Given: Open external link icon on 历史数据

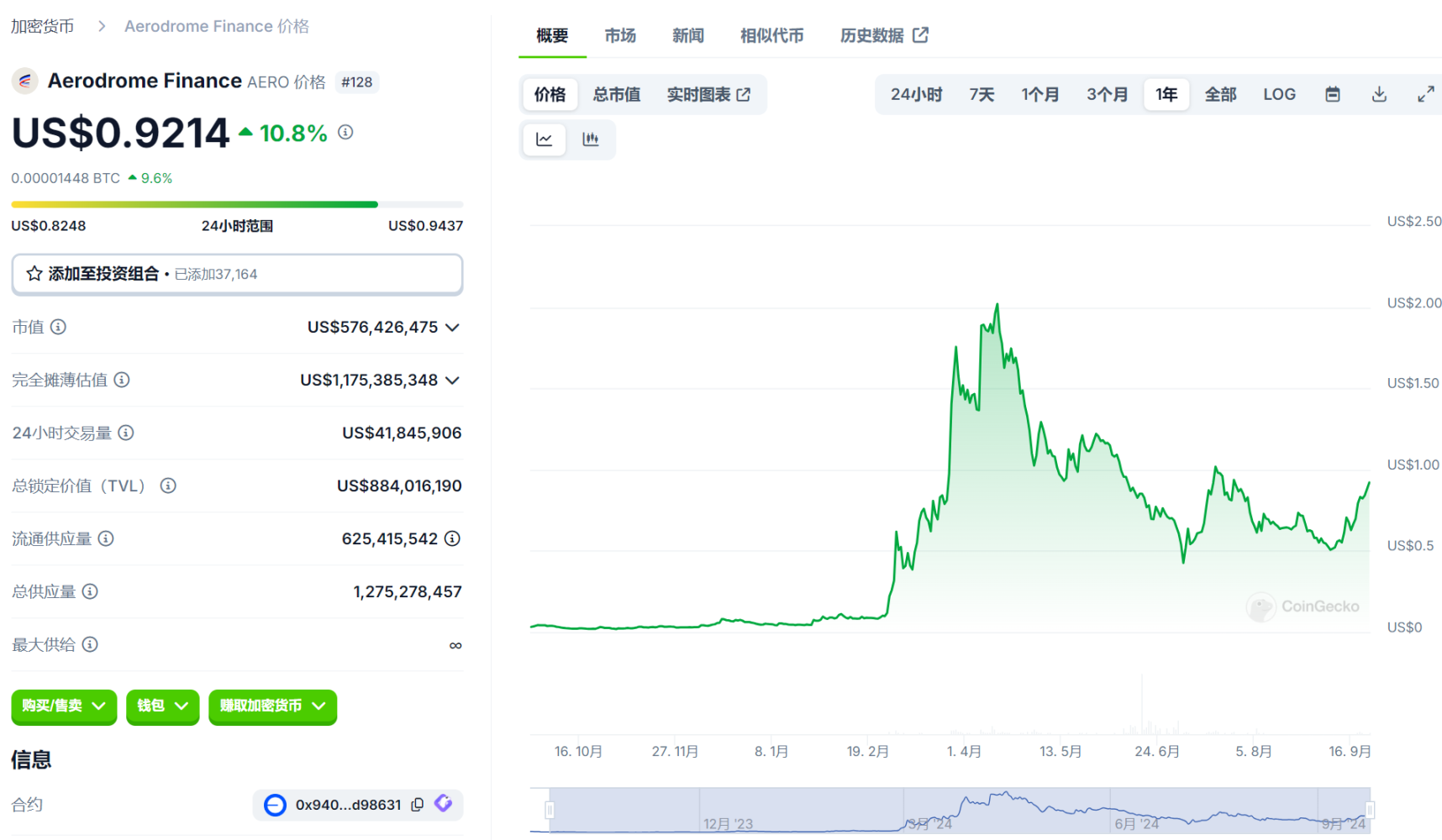Looking at the screenshot, I should point(921,35).
